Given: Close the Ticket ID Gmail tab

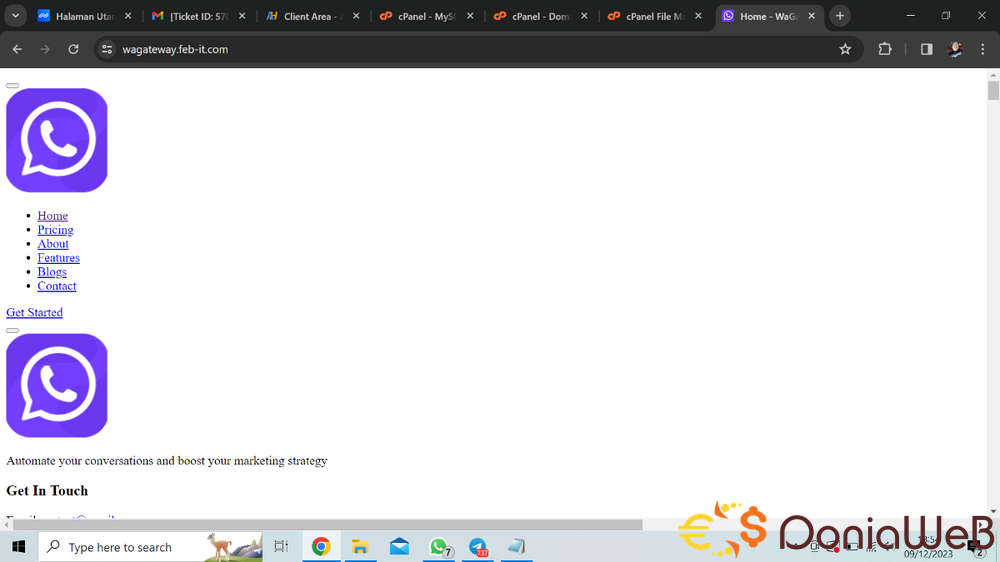Looking at the screenshot, I should (242, 16).
